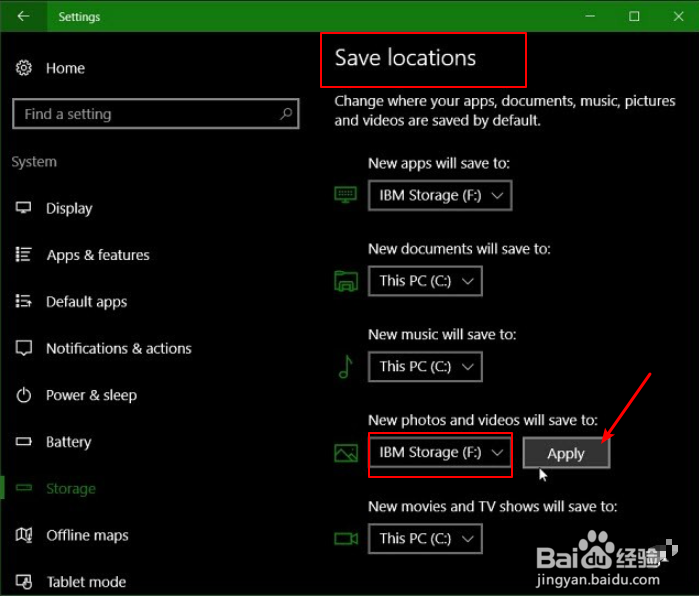
Task: Open Default apps page
Action: pyautogui.click(x=86, y=302)
